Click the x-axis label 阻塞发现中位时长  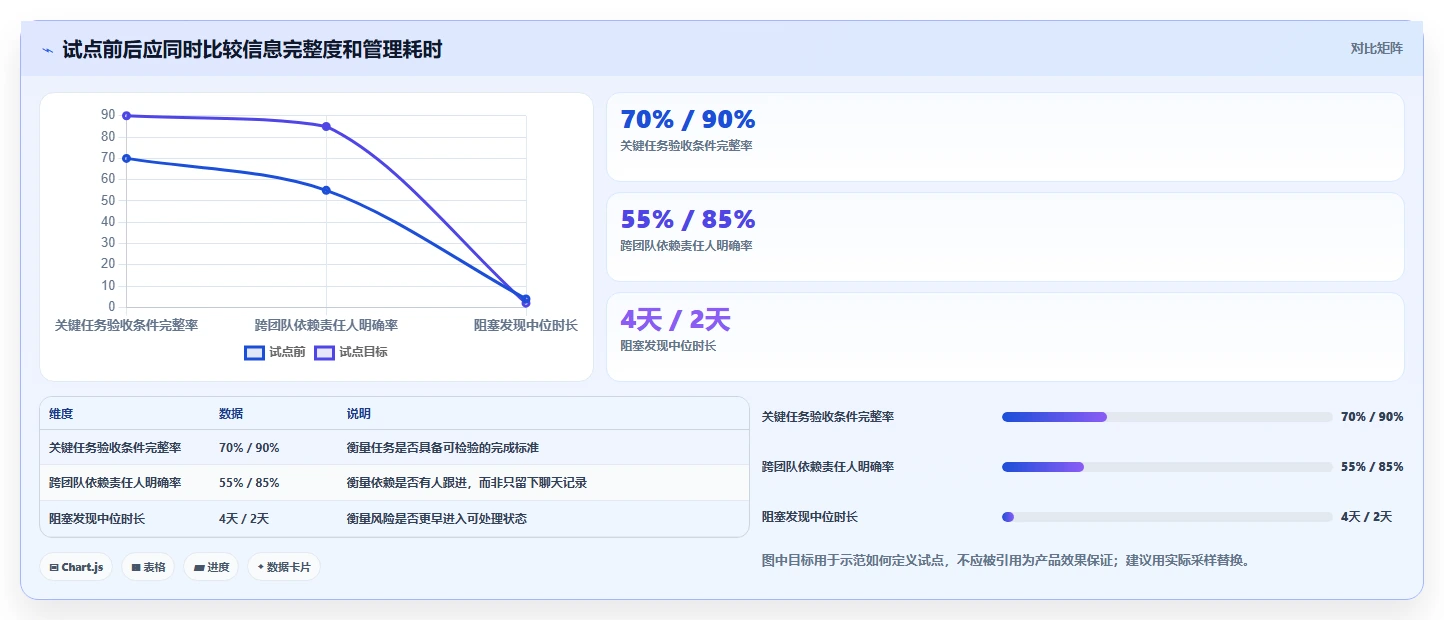526,326
